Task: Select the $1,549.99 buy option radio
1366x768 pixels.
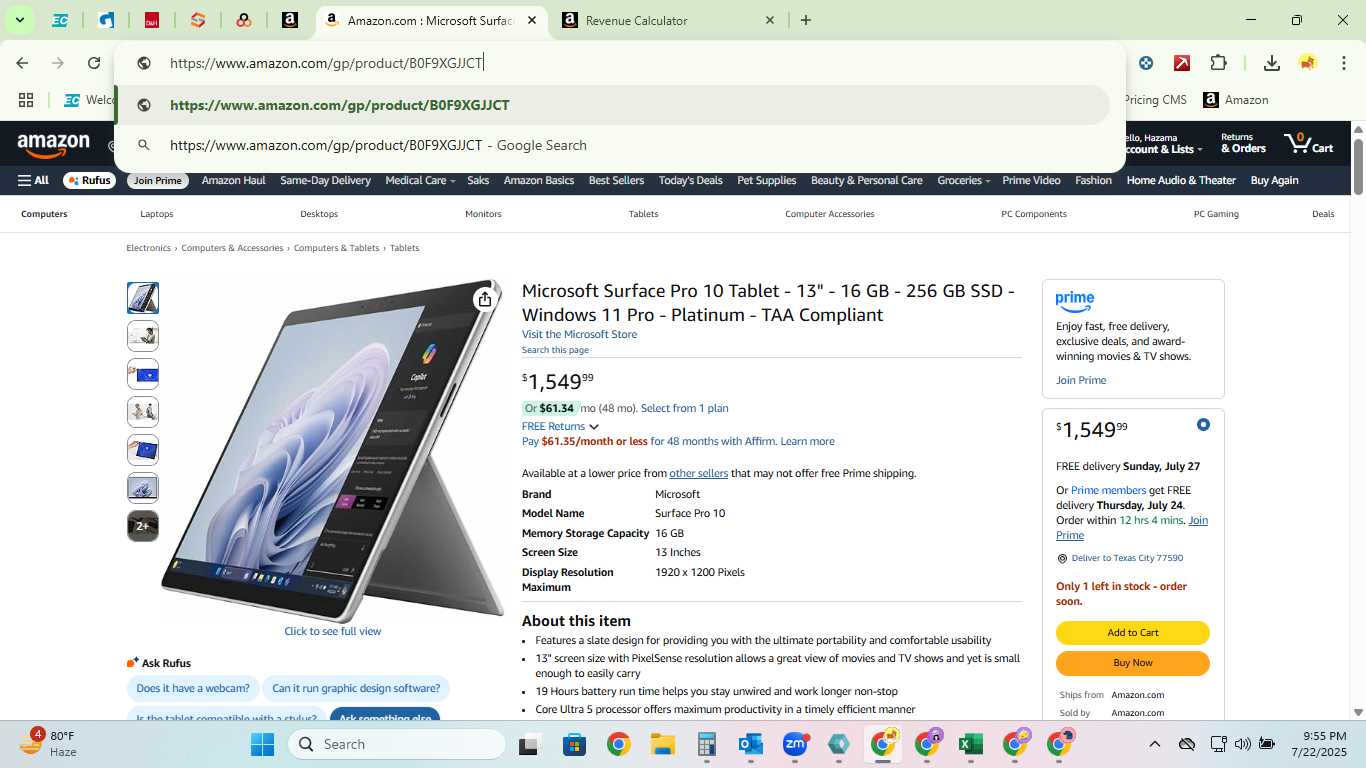Action: click(1203, 425)
